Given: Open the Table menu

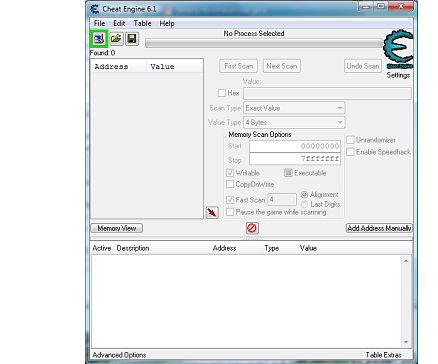Looking at the screenshot, I should point(142,23).
